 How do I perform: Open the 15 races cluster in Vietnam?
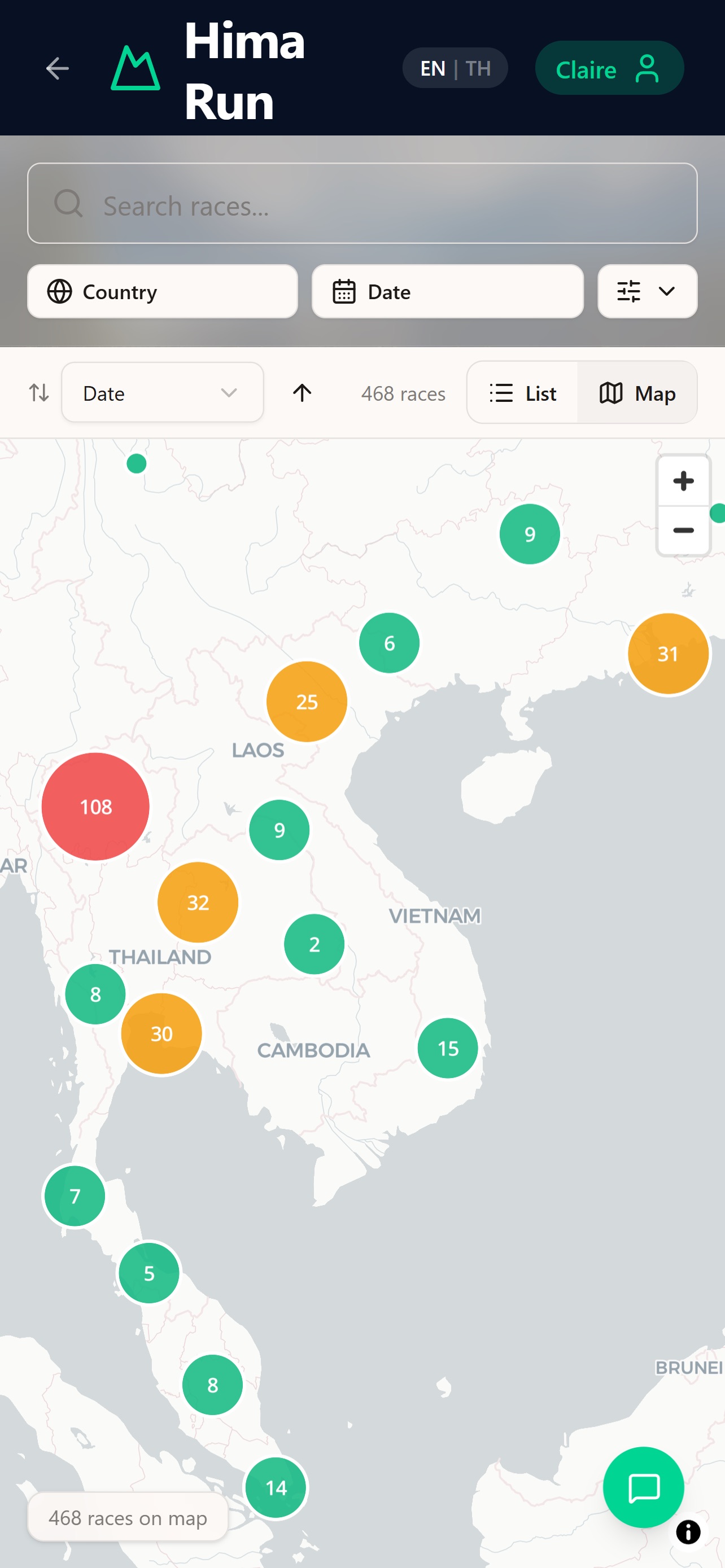[x=448, y=1048]
